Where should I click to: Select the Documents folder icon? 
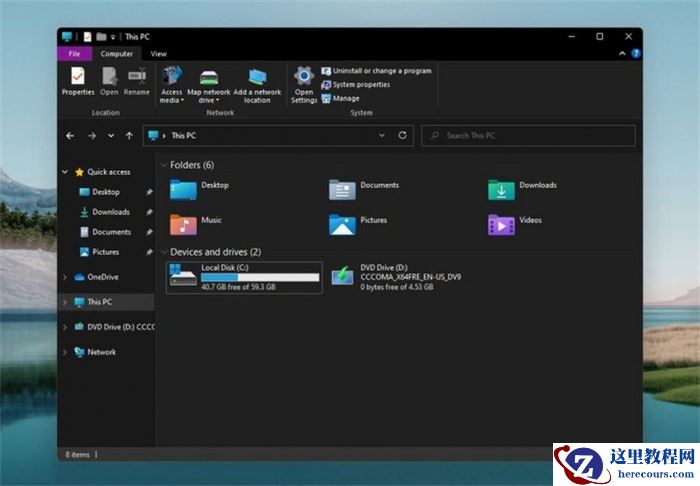[x=342, y=190]
